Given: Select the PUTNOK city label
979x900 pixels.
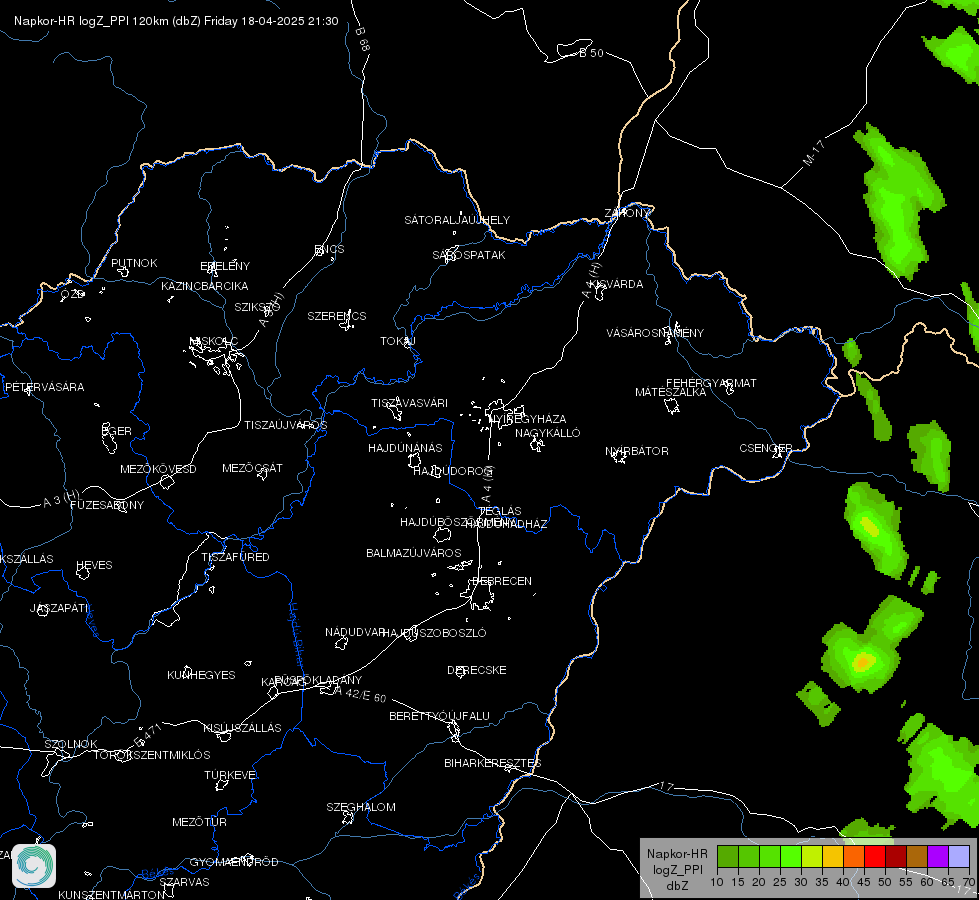Looking at the screenshot, I should [x=134, y=263].
